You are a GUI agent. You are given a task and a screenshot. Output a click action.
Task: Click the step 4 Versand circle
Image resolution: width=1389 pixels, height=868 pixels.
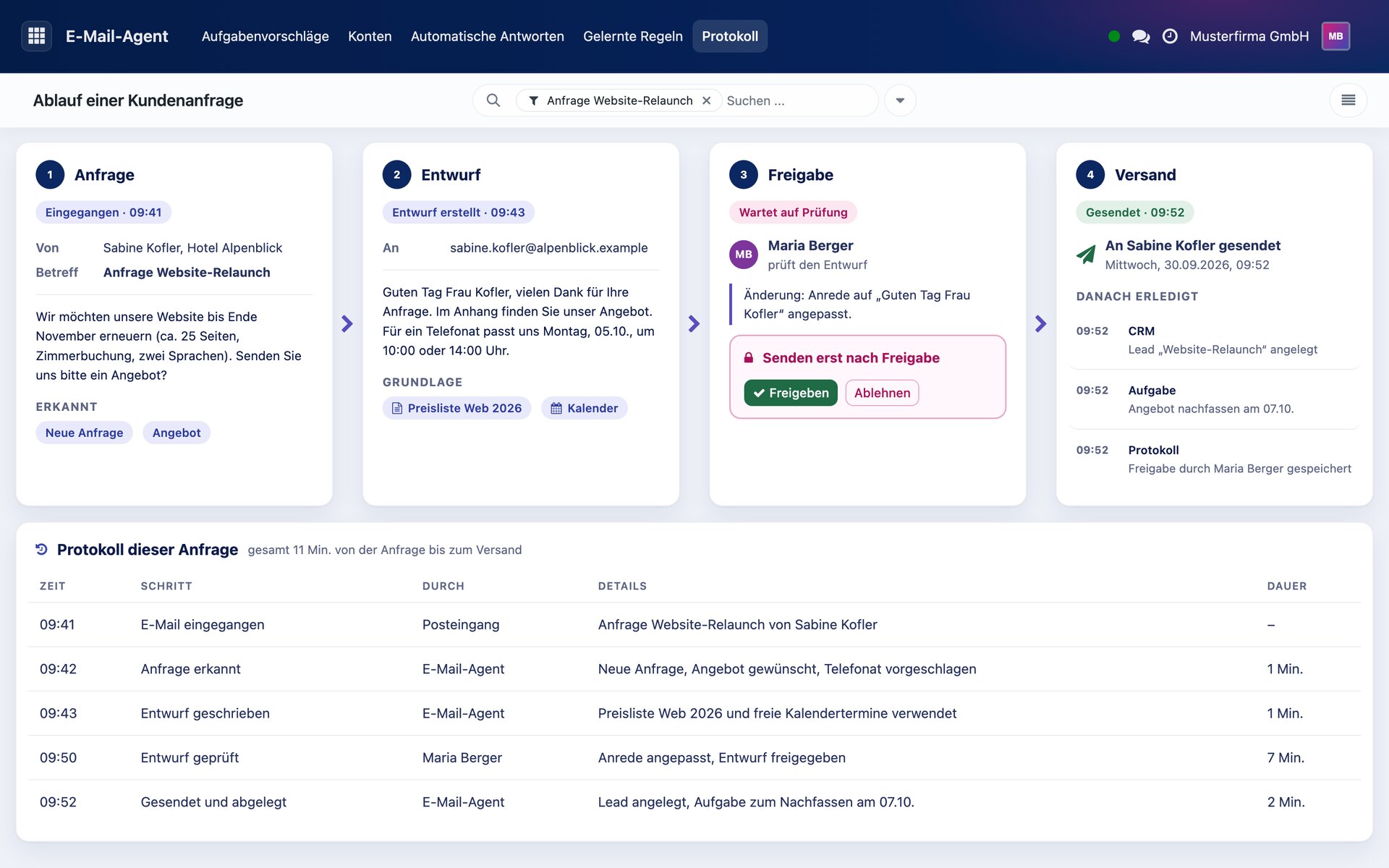pos(1090,175)
